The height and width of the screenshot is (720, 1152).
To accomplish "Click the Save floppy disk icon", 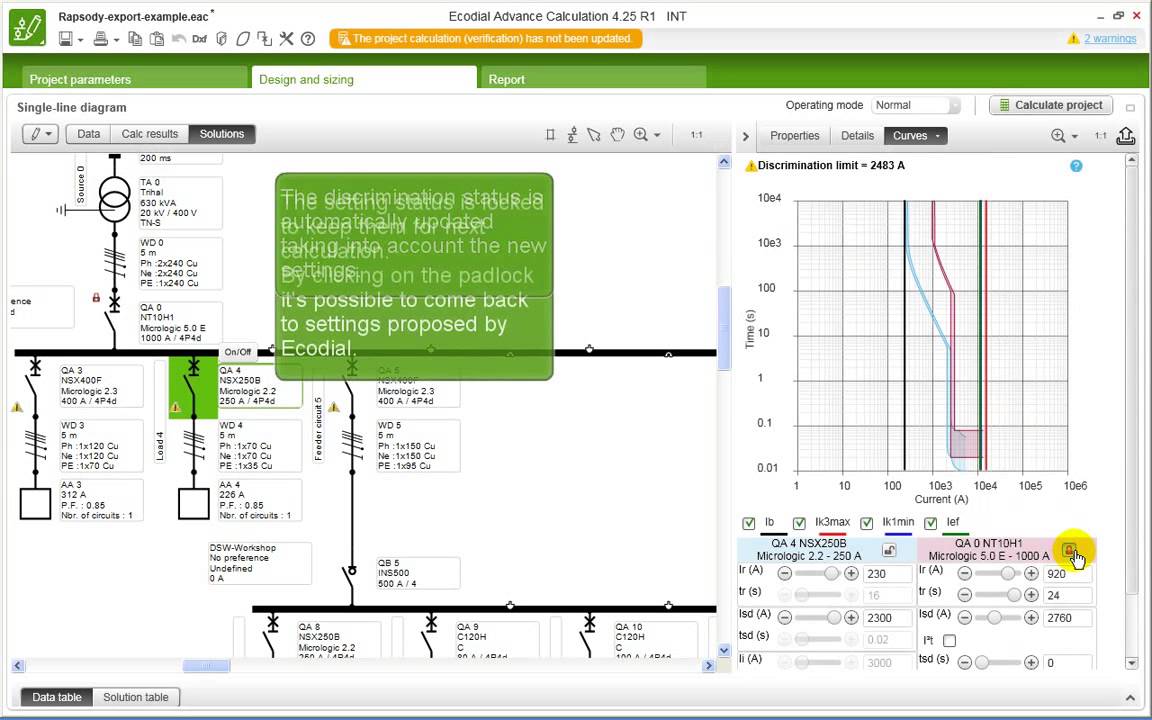I will 65,39.
